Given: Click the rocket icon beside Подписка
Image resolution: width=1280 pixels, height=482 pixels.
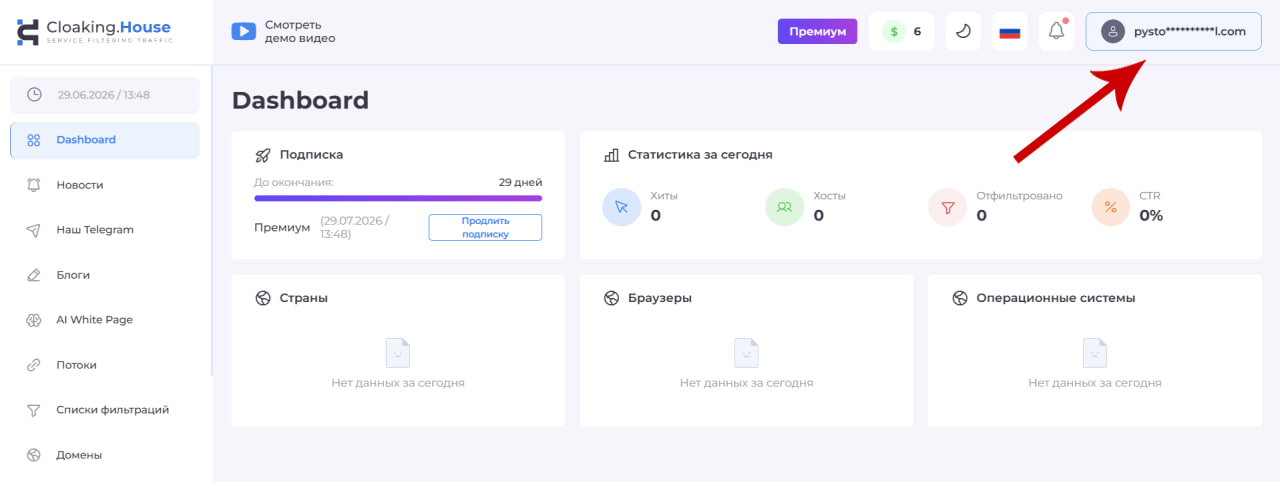Looking at the screenshot, I should tap(263, 155).
